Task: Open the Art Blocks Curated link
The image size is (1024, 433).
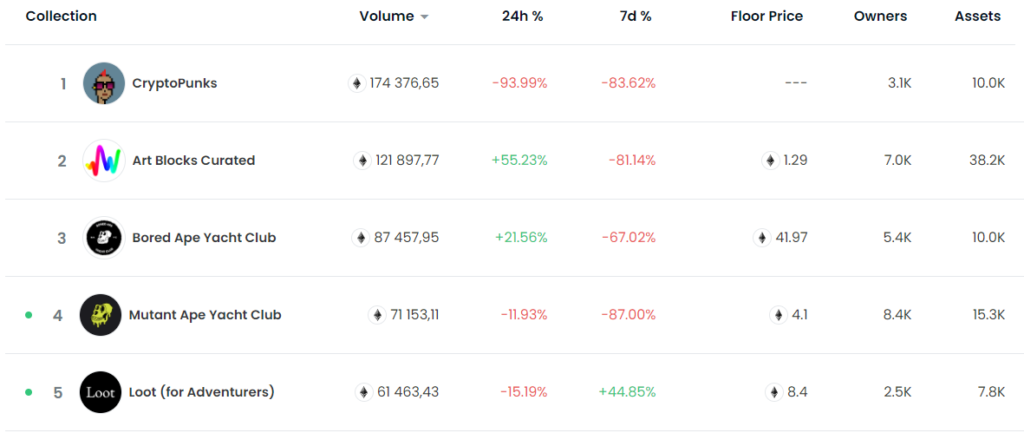Action: pyautogui.click(x=193, y=160)
